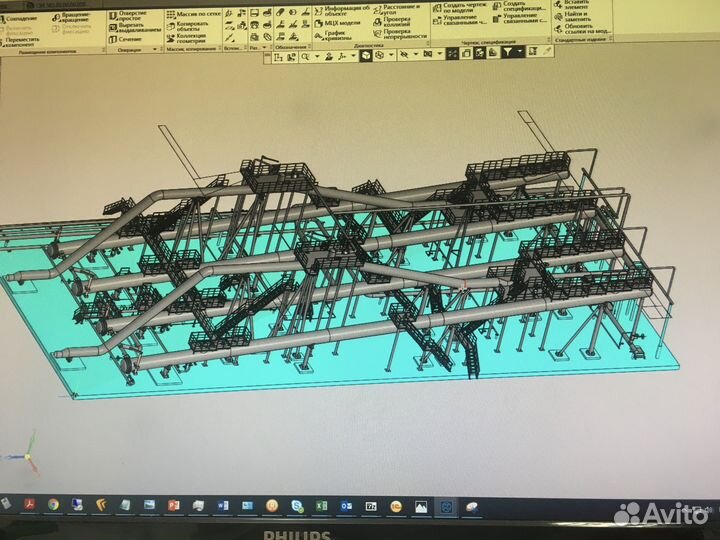Open zoom options dropdown arrow
720x540 pixels.
[x=316, y=56]
